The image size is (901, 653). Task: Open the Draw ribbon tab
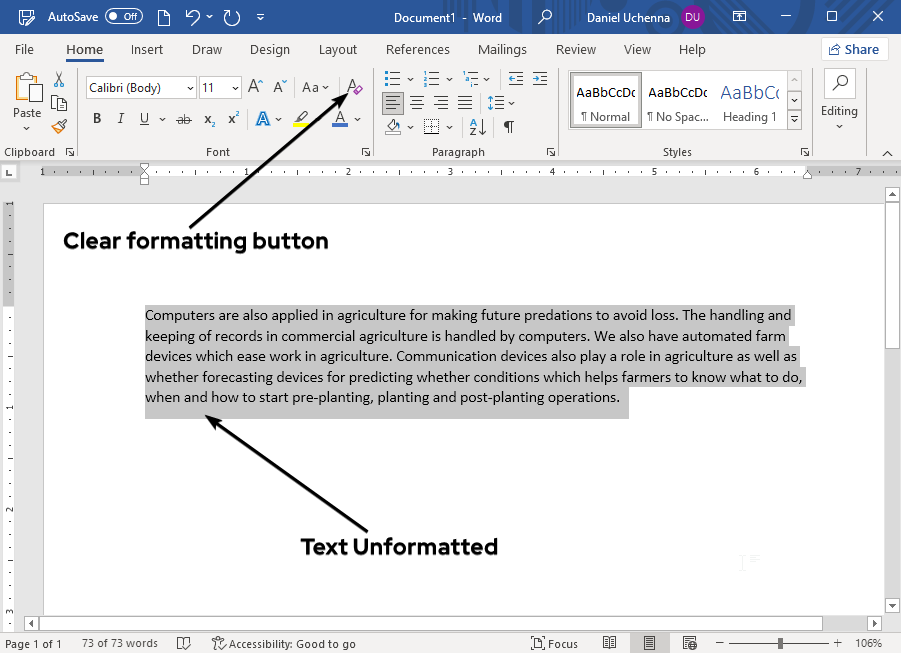click(206, 49)
